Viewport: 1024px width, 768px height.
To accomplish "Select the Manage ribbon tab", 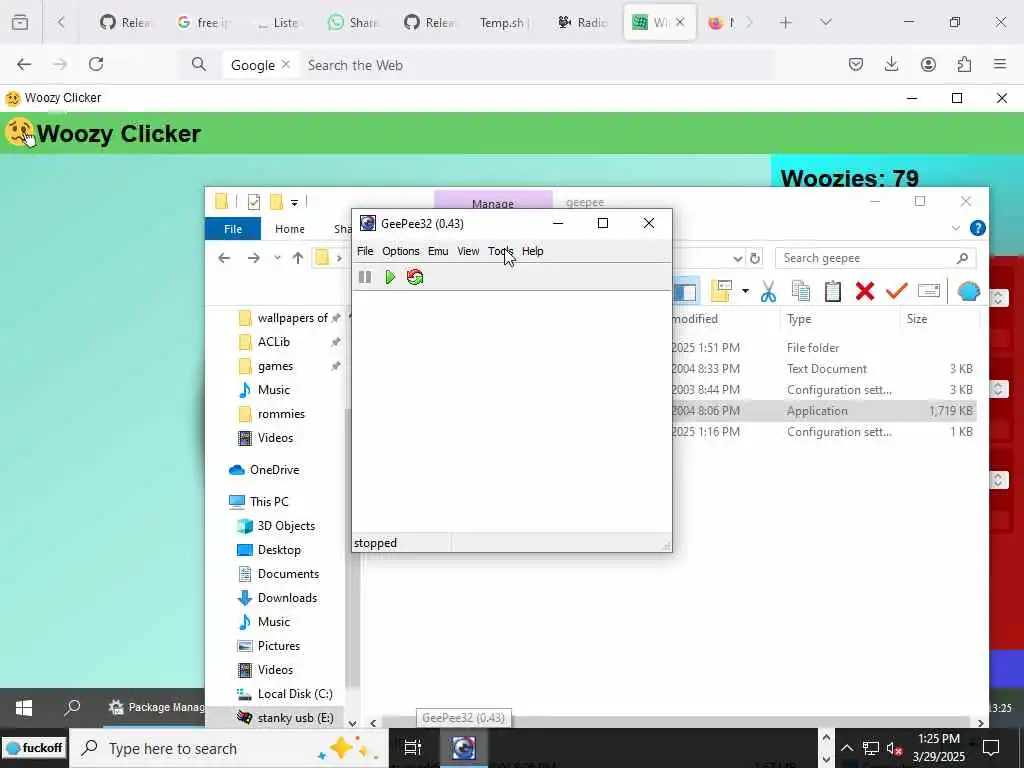I will point(493,200).
